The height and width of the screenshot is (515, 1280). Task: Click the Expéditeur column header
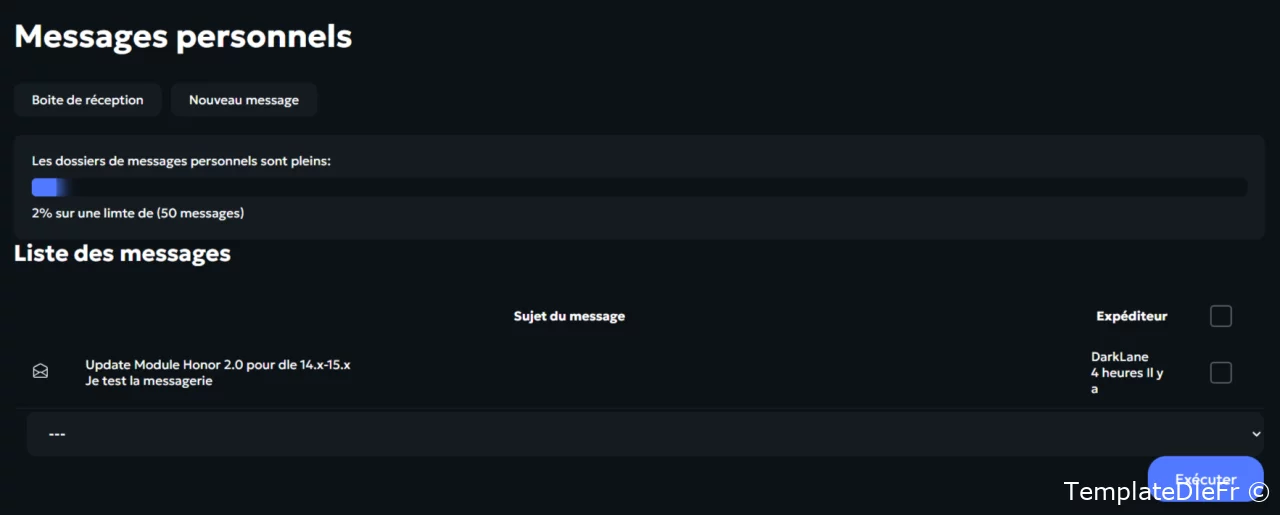(1132, 316)
